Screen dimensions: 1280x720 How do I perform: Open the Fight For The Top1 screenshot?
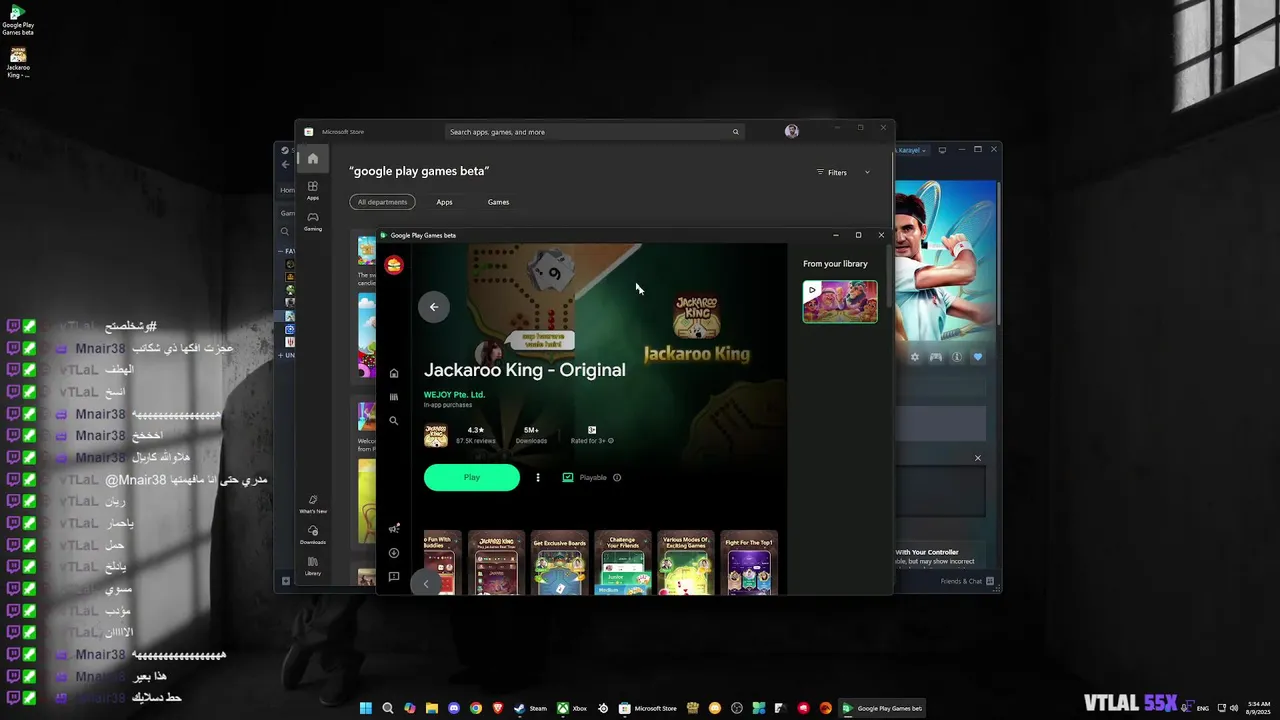pos(749,563)
